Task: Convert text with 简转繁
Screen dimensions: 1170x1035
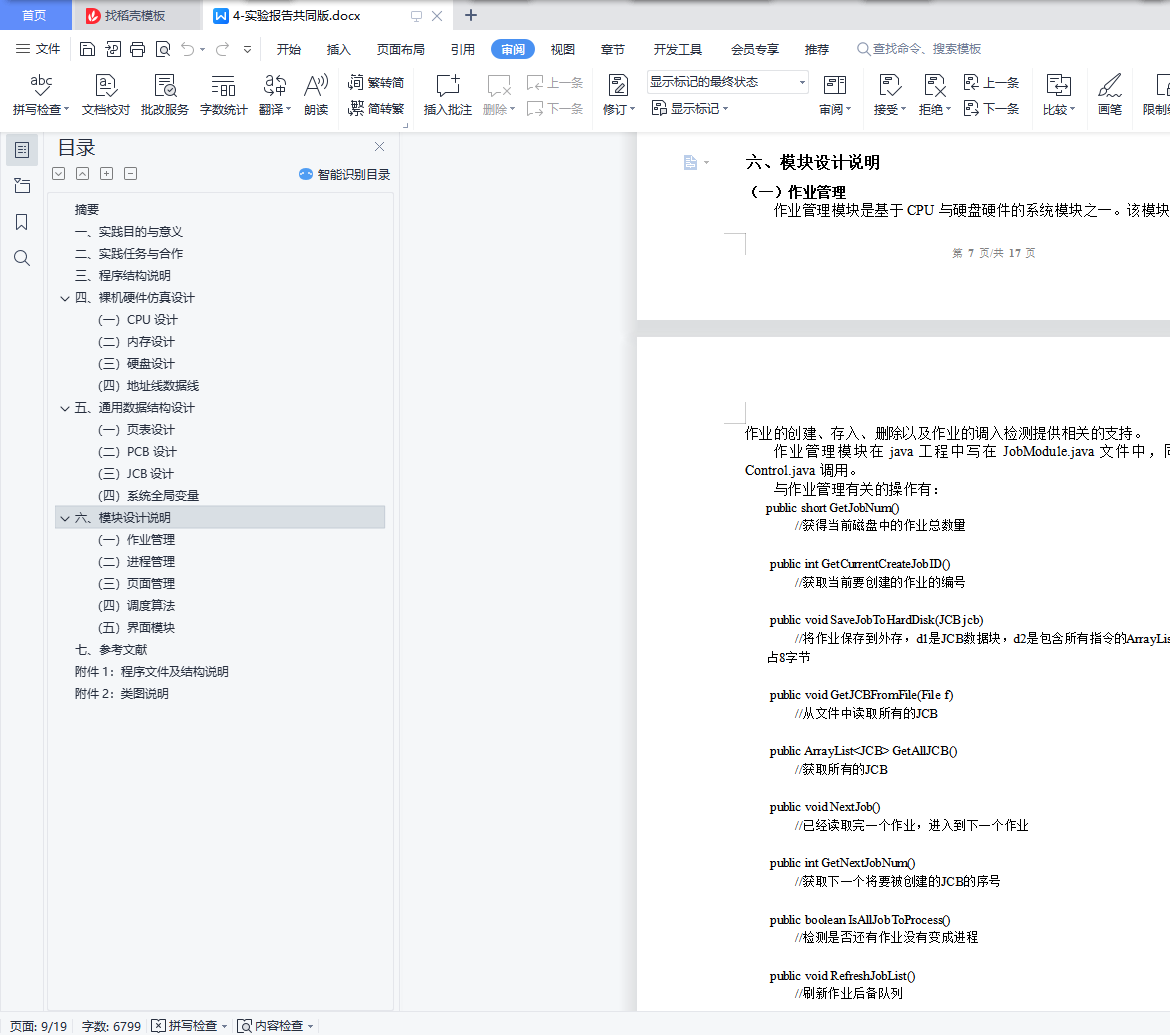Action: (x=375, y=108)
